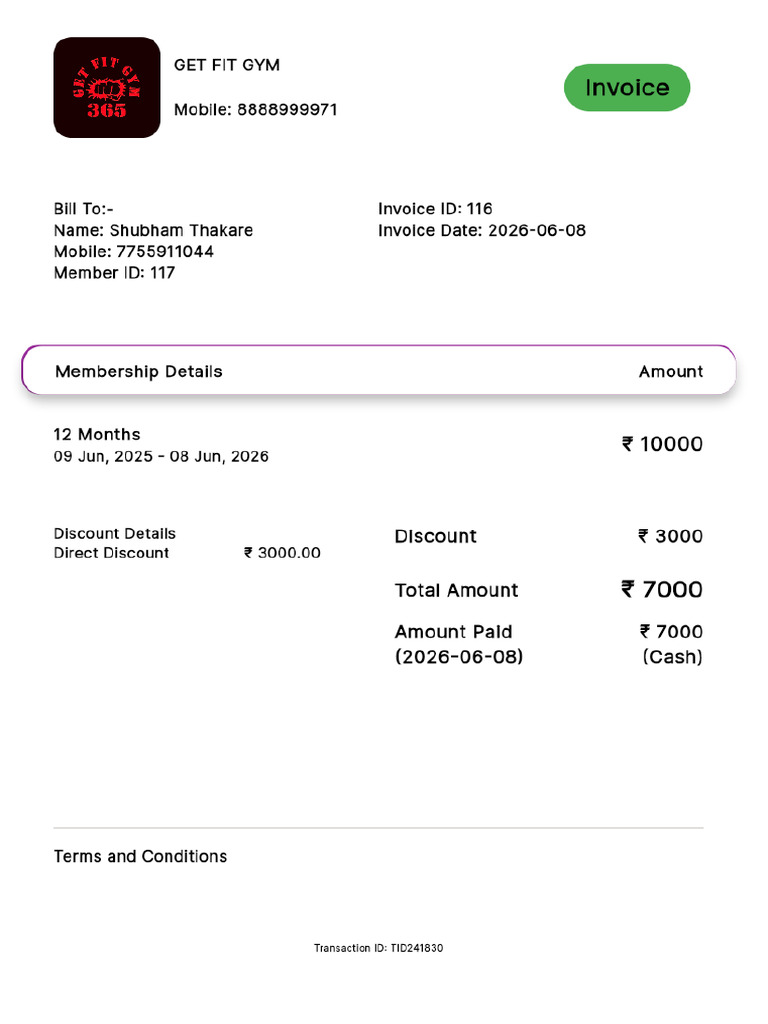Click the Direct Discount ₹ 3000.00 entry

pos(187,553)
